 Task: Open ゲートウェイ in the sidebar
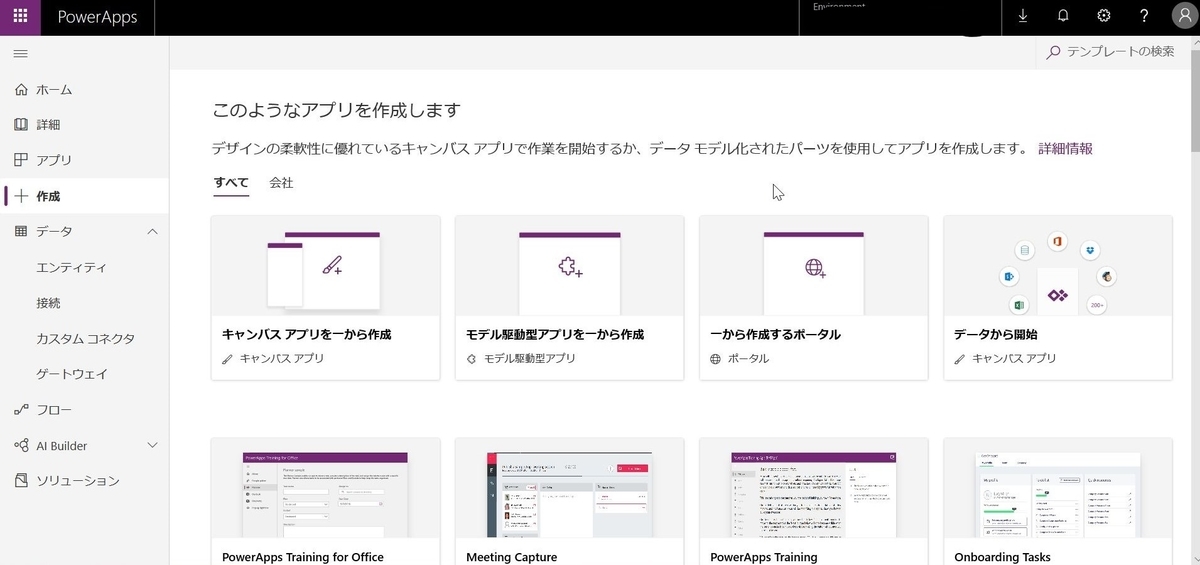click(72, 374)
